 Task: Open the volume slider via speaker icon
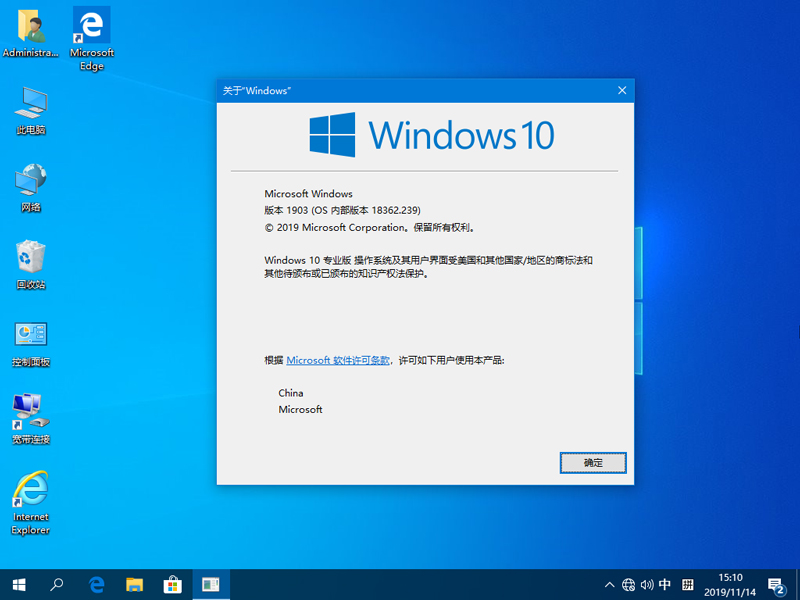(x=648, y=584)
